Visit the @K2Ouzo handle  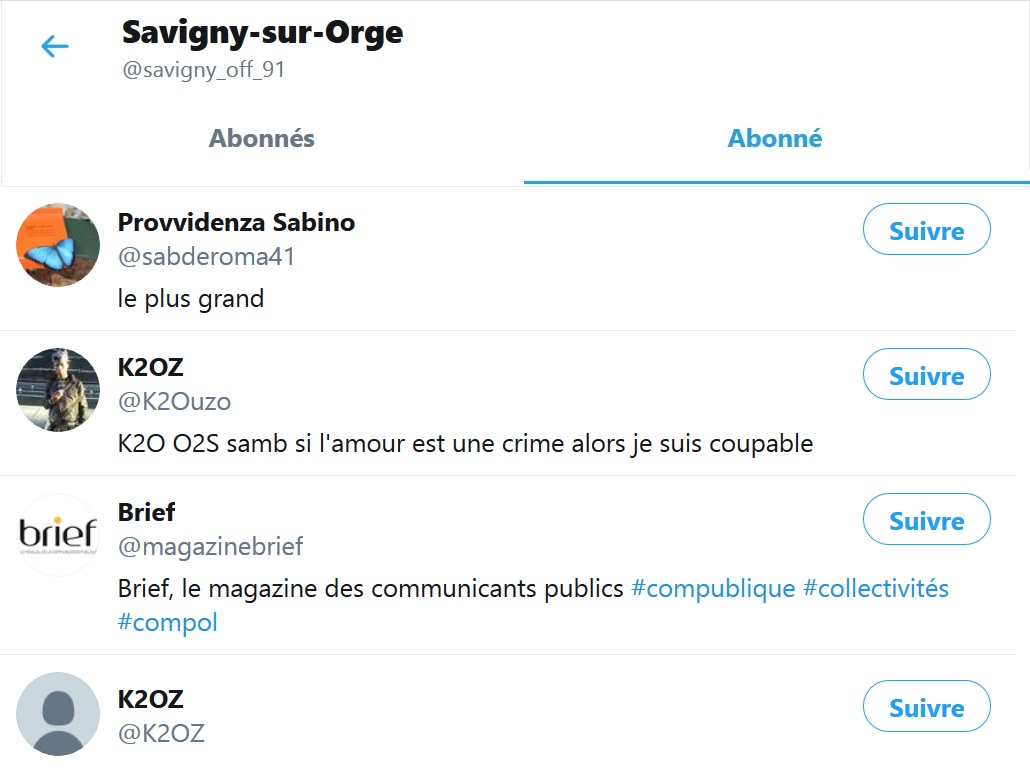174,401
